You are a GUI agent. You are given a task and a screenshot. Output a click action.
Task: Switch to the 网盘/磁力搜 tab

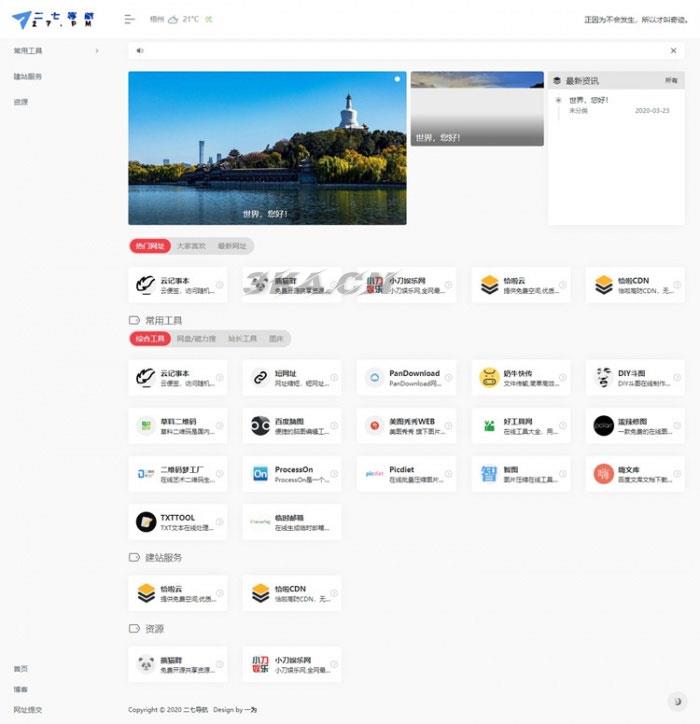click(x=195, y=339)
